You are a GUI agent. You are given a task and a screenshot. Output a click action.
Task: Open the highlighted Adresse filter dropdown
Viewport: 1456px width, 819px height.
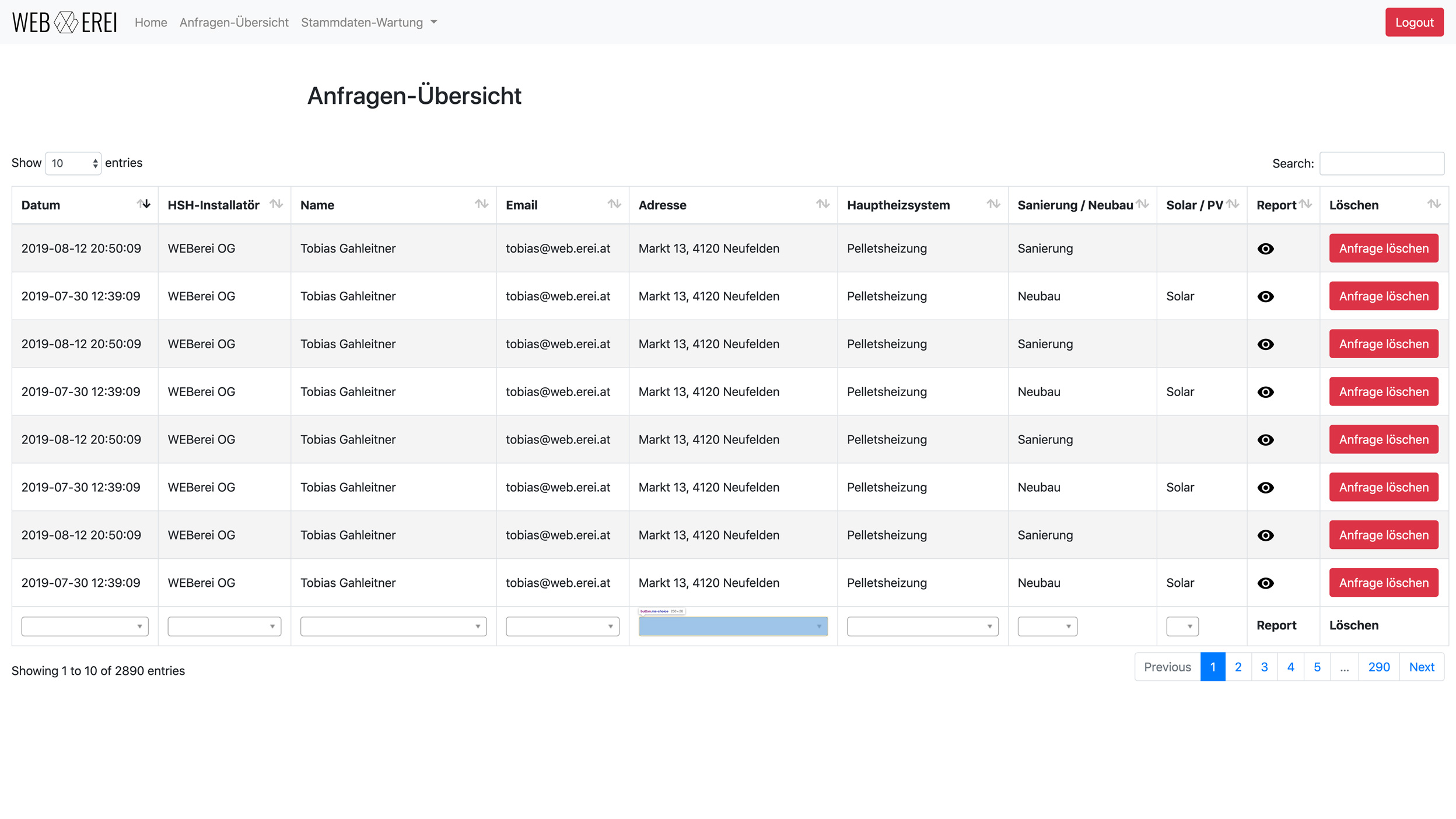point(733,626)
